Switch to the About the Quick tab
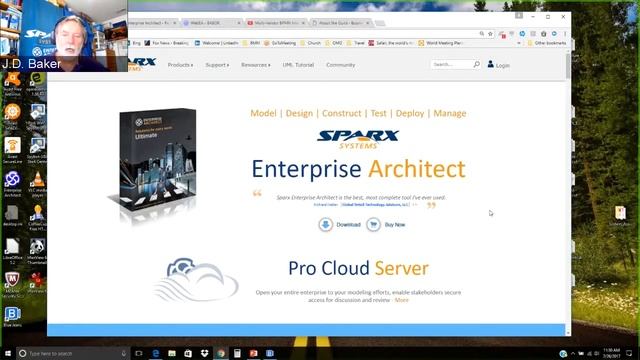The width and height of the screenshot is (640, 360). click(340, 23)
